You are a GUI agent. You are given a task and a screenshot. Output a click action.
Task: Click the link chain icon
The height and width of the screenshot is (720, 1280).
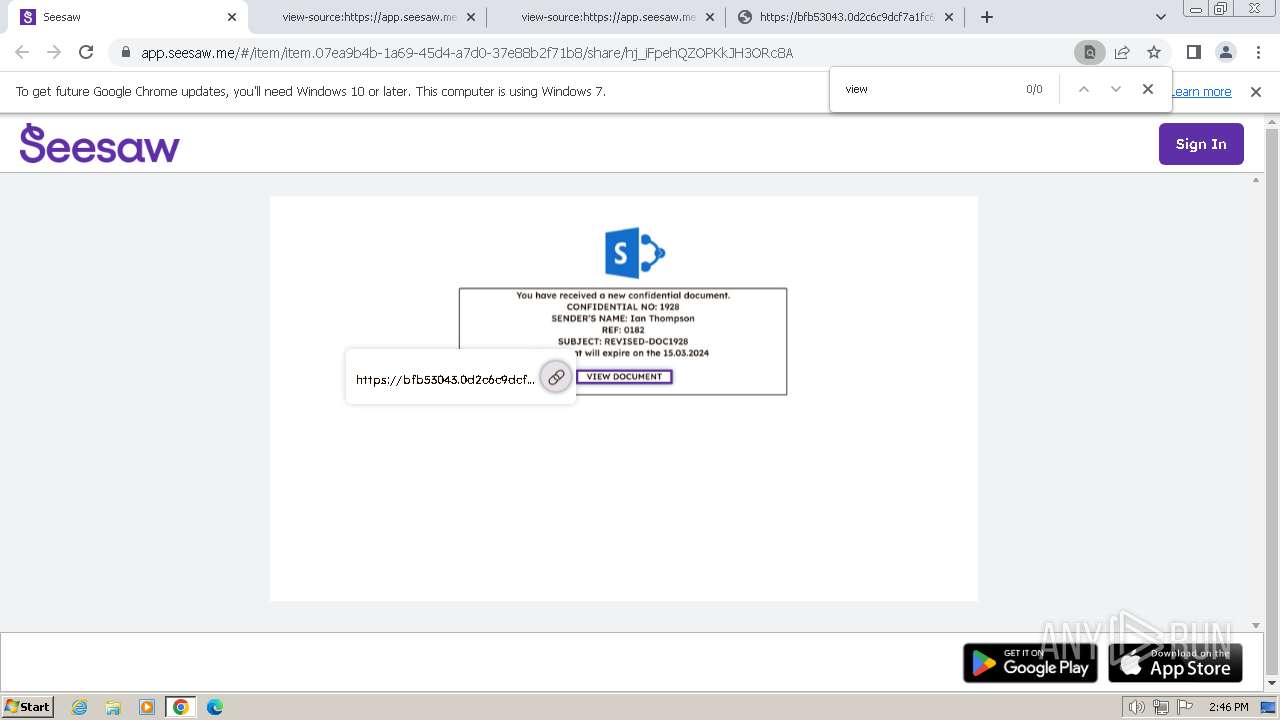(556, 377)
